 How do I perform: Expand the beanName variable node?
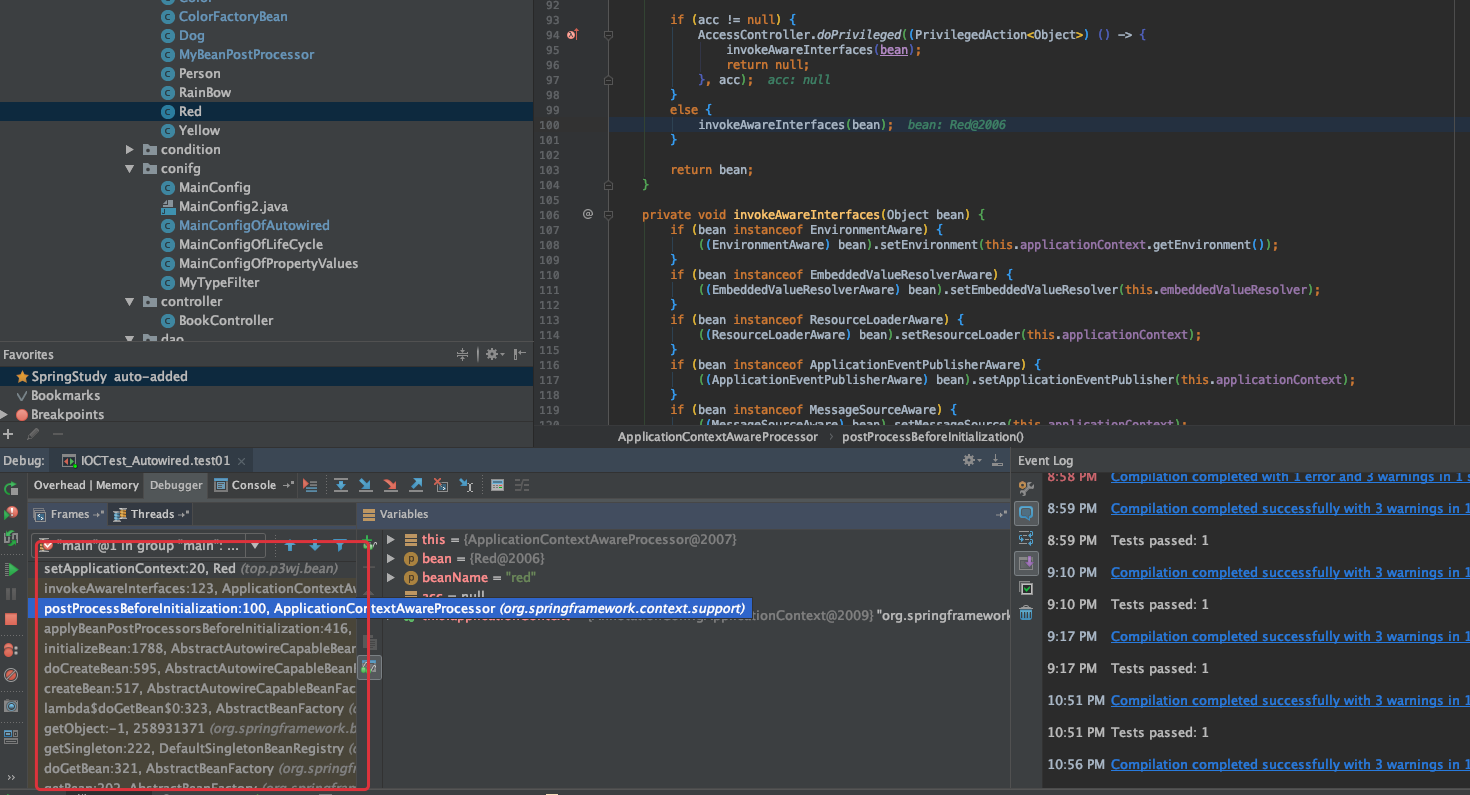tap(391, 577)
